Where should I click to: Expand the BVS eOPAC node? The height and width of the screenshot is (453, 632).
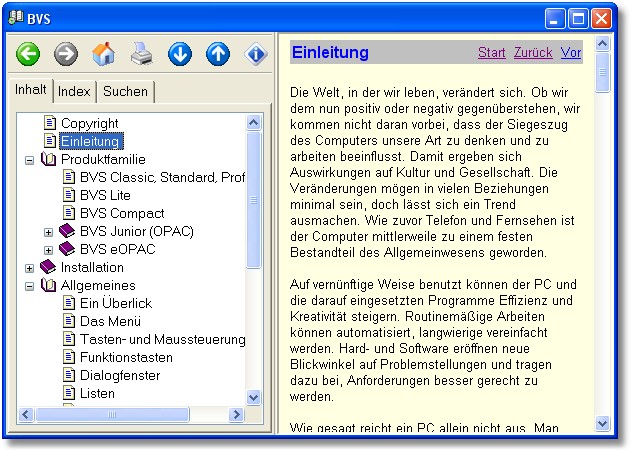[48, 250]
